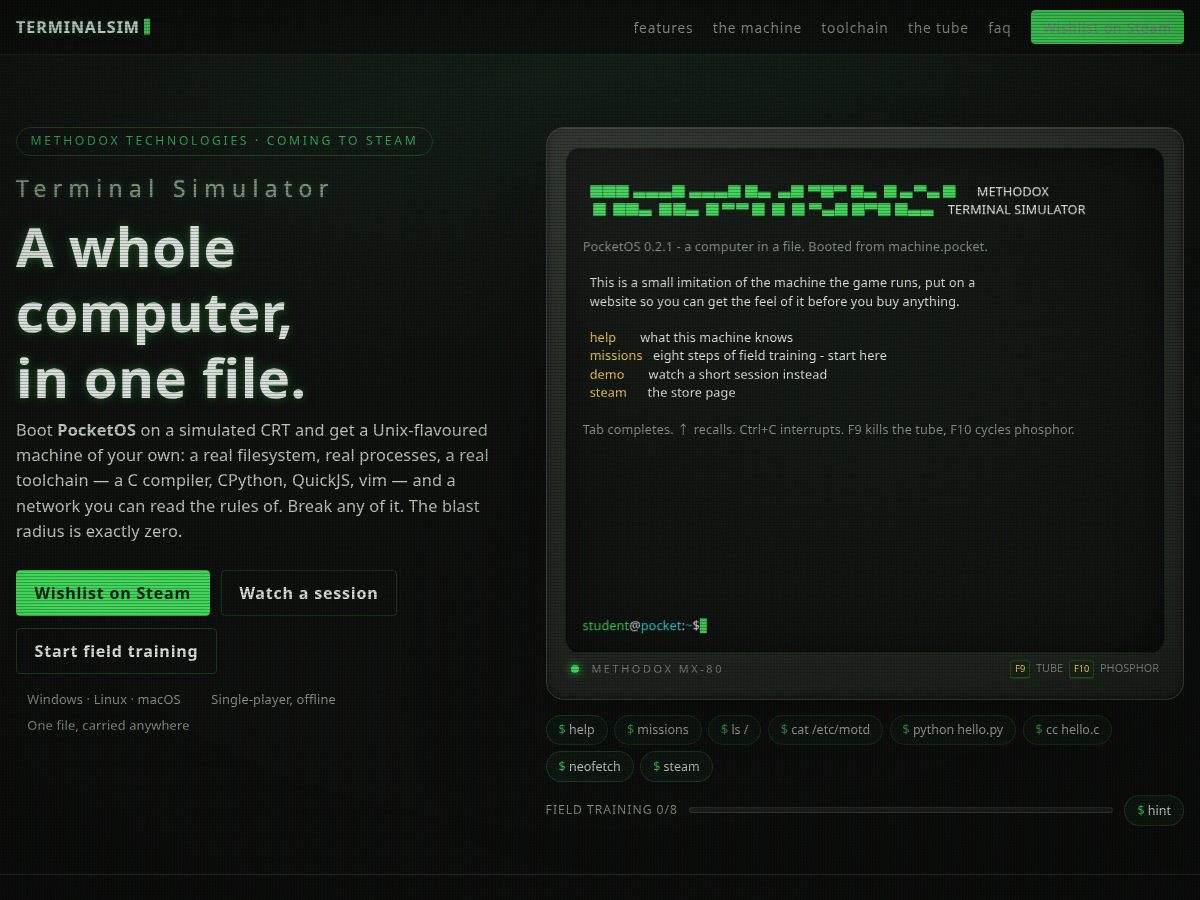Click the field training progress bar
This screenshot has width=1200, height=900.
tap(900, 810)
